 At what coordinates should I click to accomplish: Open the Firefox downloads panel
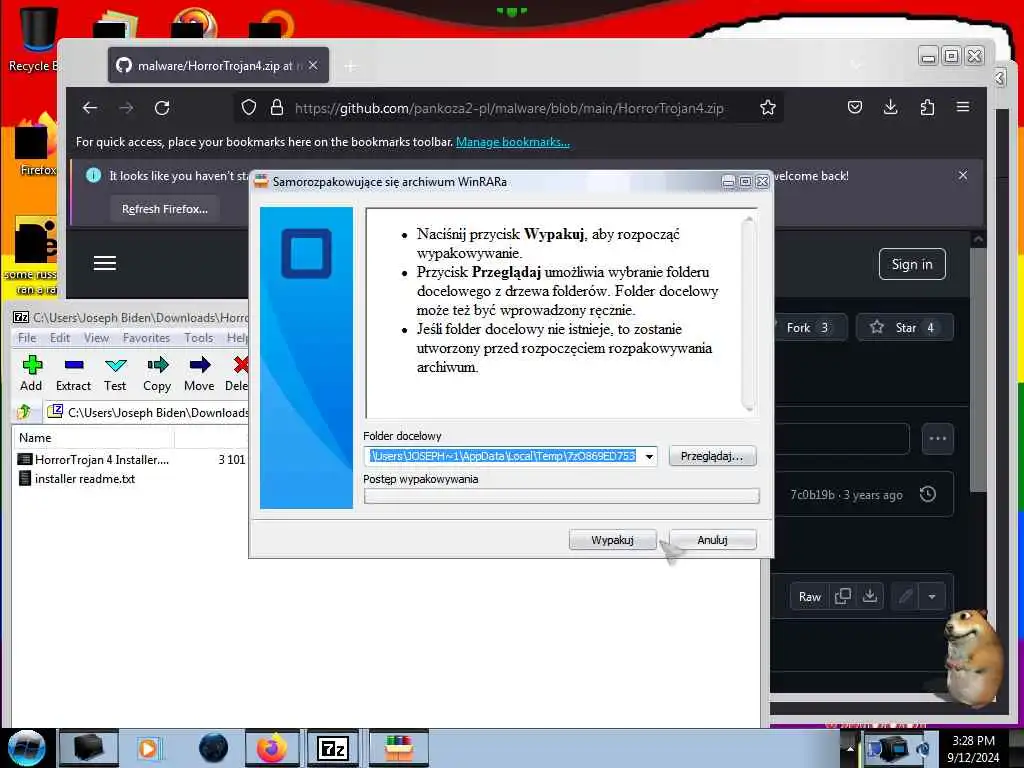pyautogui.click(x=891, y=107)
